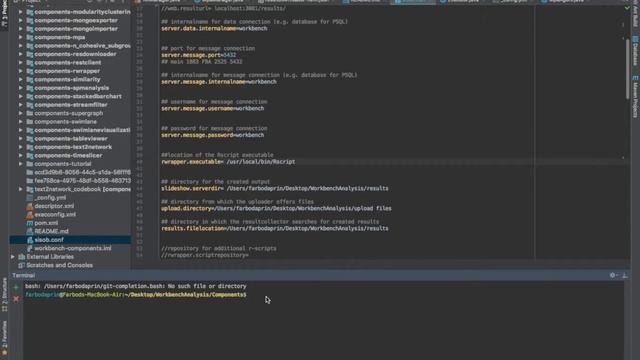Expand the components-tableviewer folder
This screenshot has width=640, height=360.
coord(20,139)
